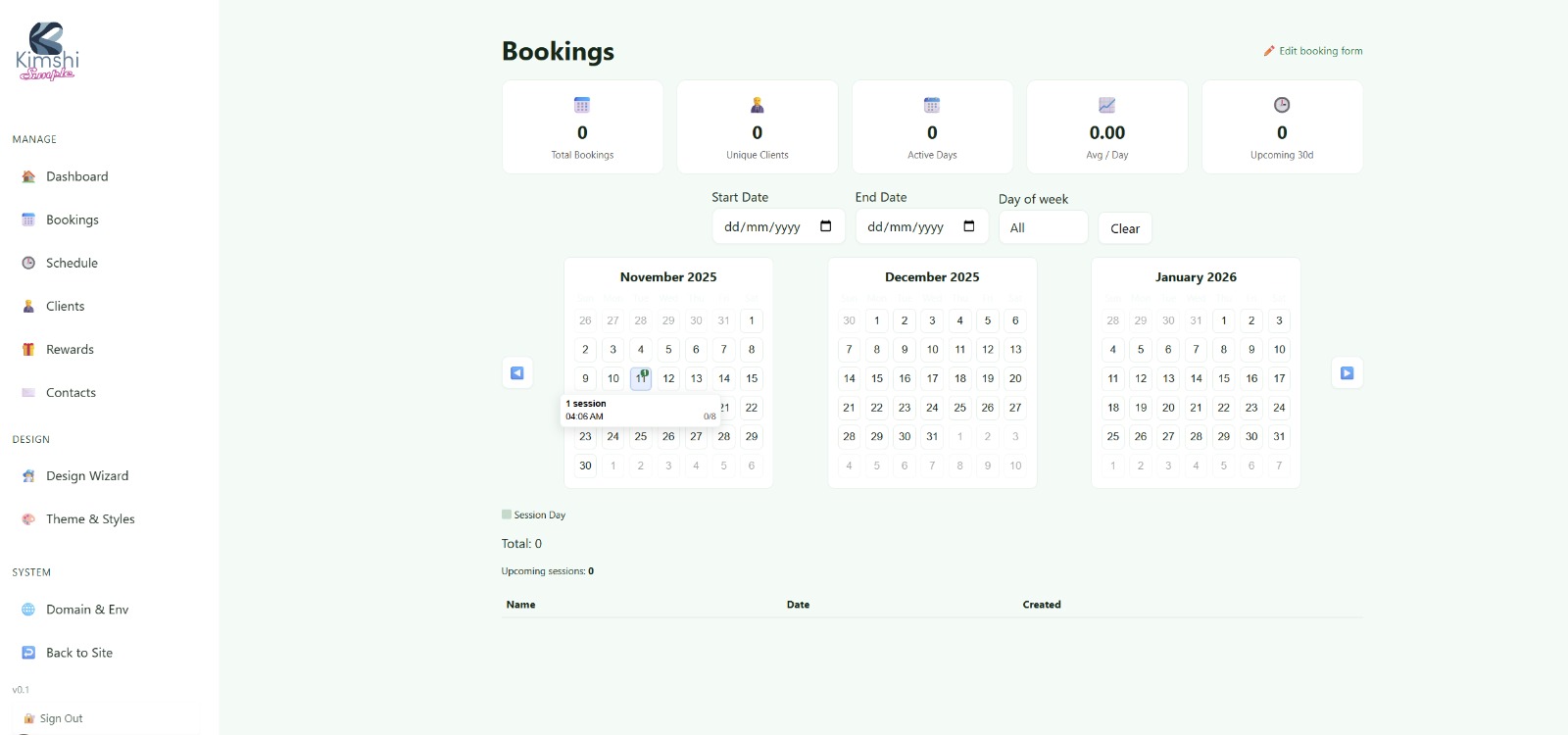Click the Kimshi Simple logo
This screenshot has width=1568, height=735.
[47, 51]
